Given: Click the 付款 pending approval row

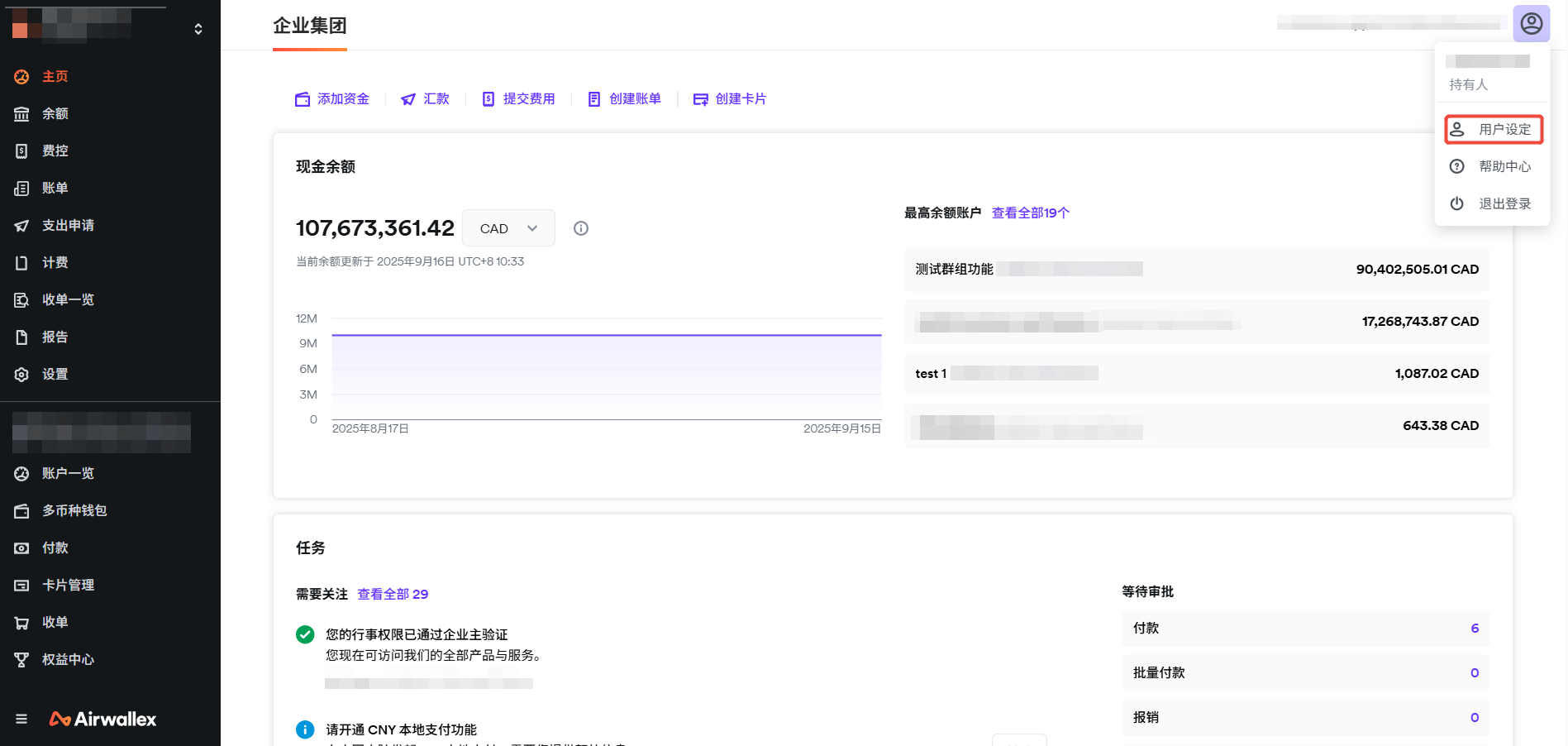Looking at the screenshot, I should click(x=1304, y=628).
